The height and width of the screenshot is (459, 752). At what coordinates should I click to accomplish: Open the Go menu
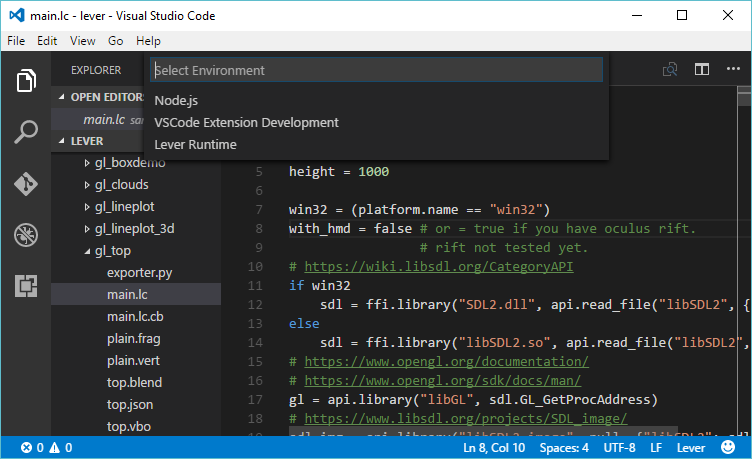[x=116, y=41]
